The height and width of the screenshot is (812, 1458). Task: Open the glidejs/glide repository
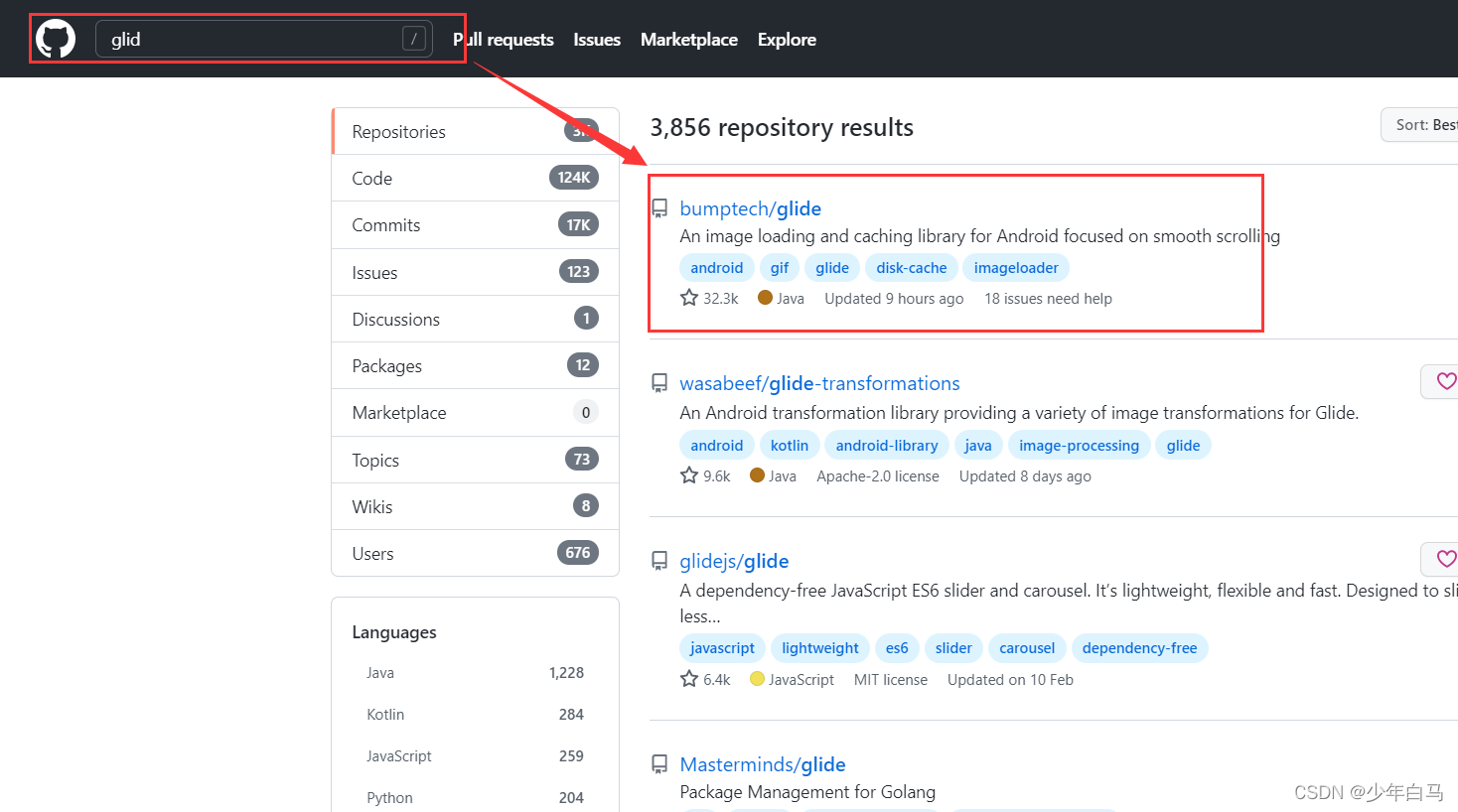click(x=734, y=561)
